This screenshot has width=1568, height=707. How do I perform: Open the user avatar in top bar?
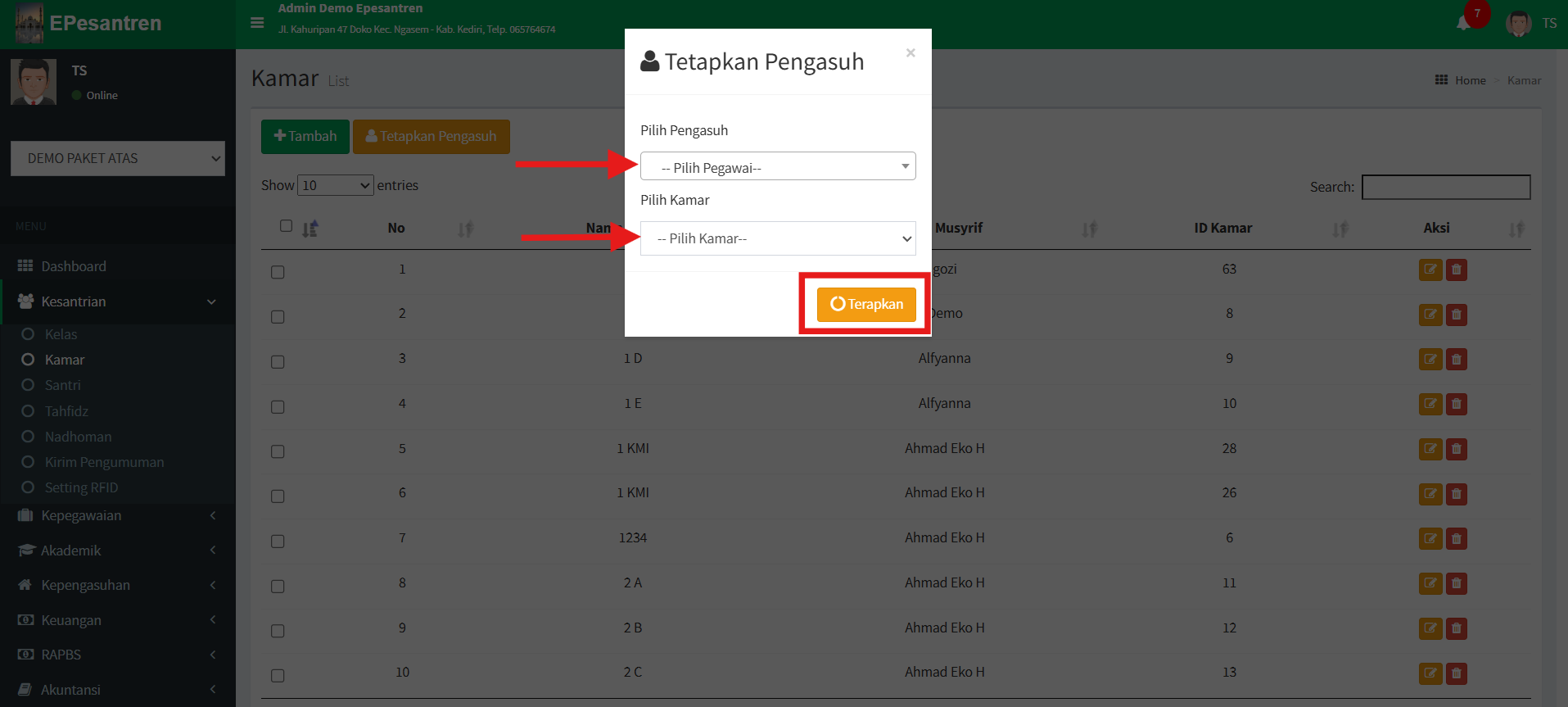click(1518, 23)
